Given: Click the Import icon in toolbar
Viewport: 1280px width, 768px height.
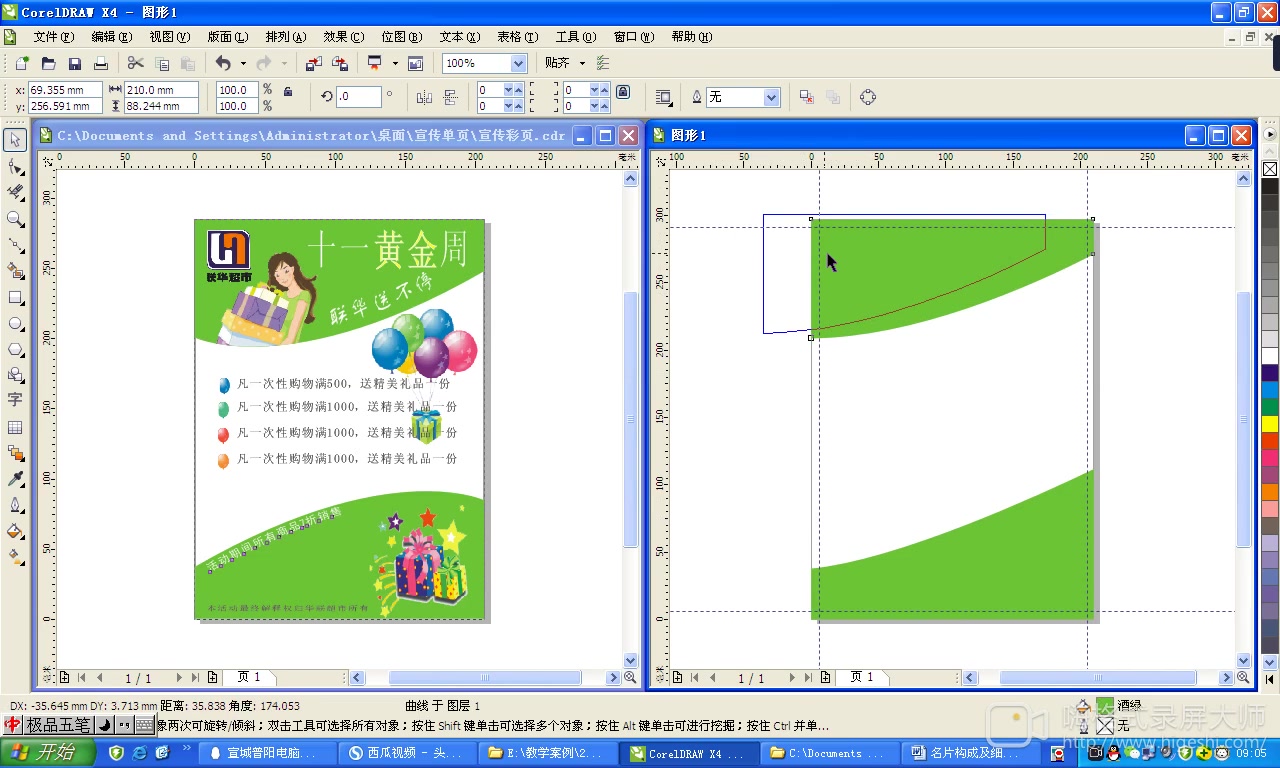Looking at the screenshot, I should (314, 63).
